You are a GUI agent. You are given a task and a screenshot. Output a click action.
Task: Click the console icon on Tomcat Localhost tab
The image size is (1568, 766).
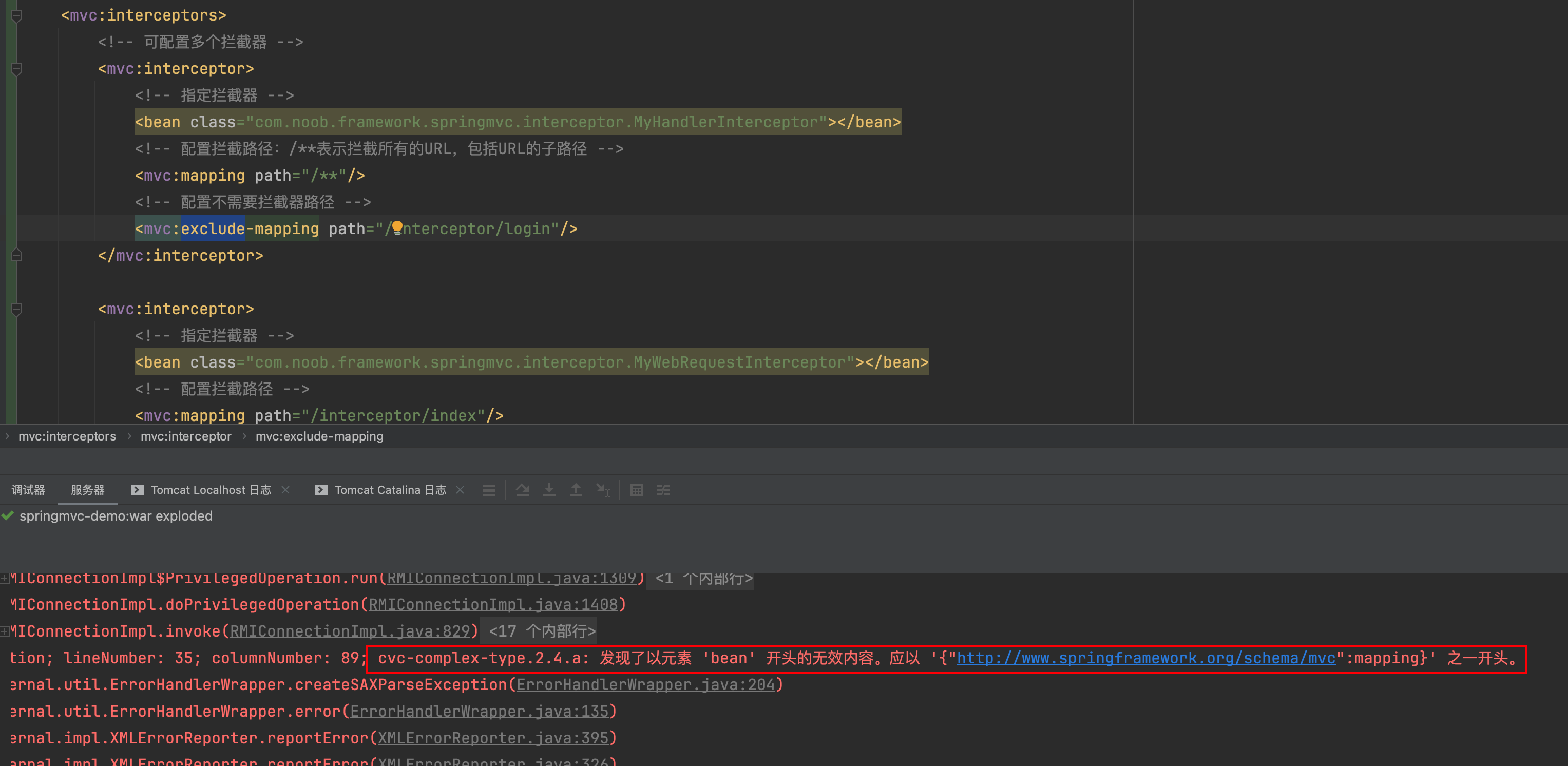click(x=138, y=490)
